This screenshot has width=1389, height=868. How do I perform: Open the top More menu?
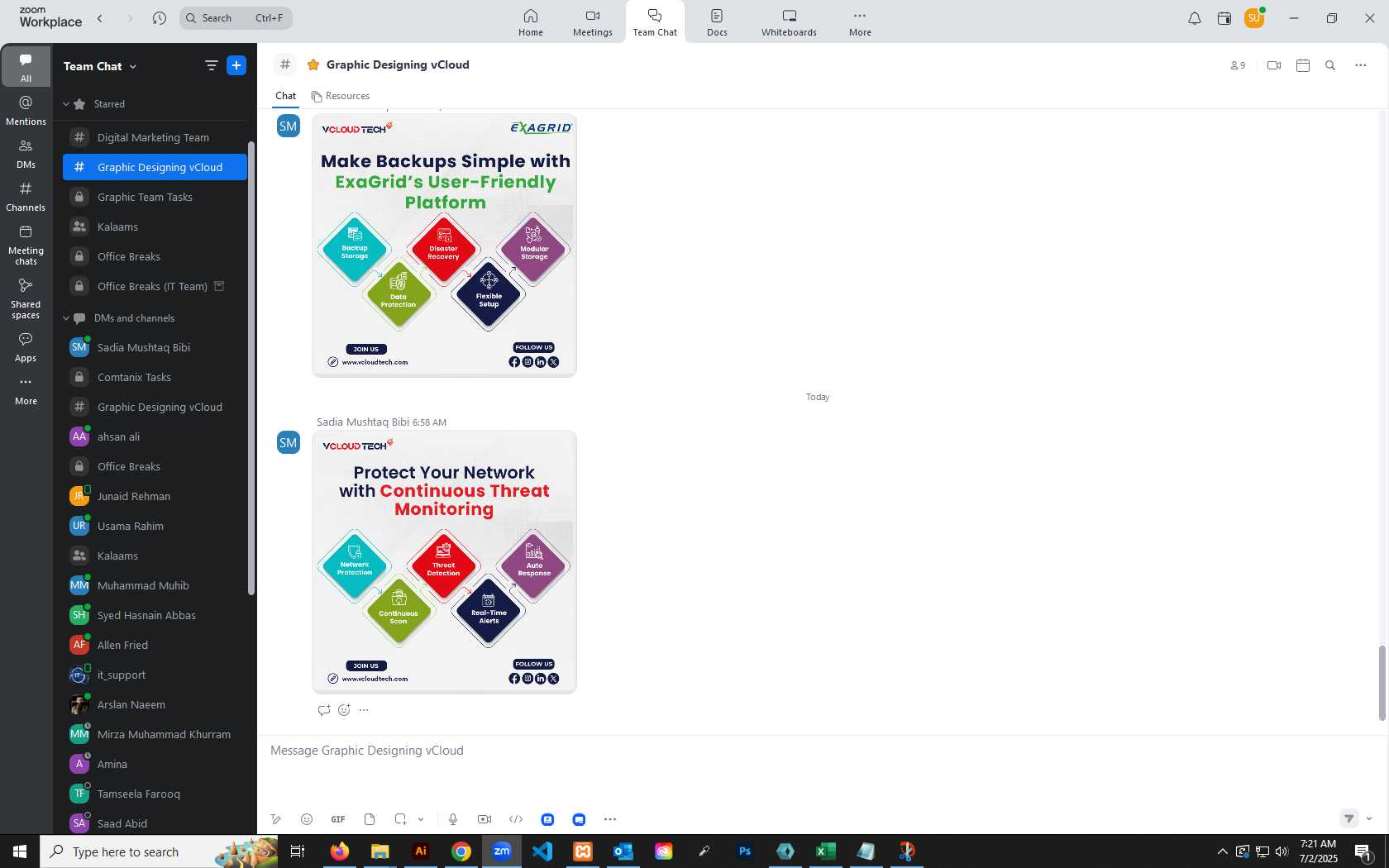tap(860, 22)
